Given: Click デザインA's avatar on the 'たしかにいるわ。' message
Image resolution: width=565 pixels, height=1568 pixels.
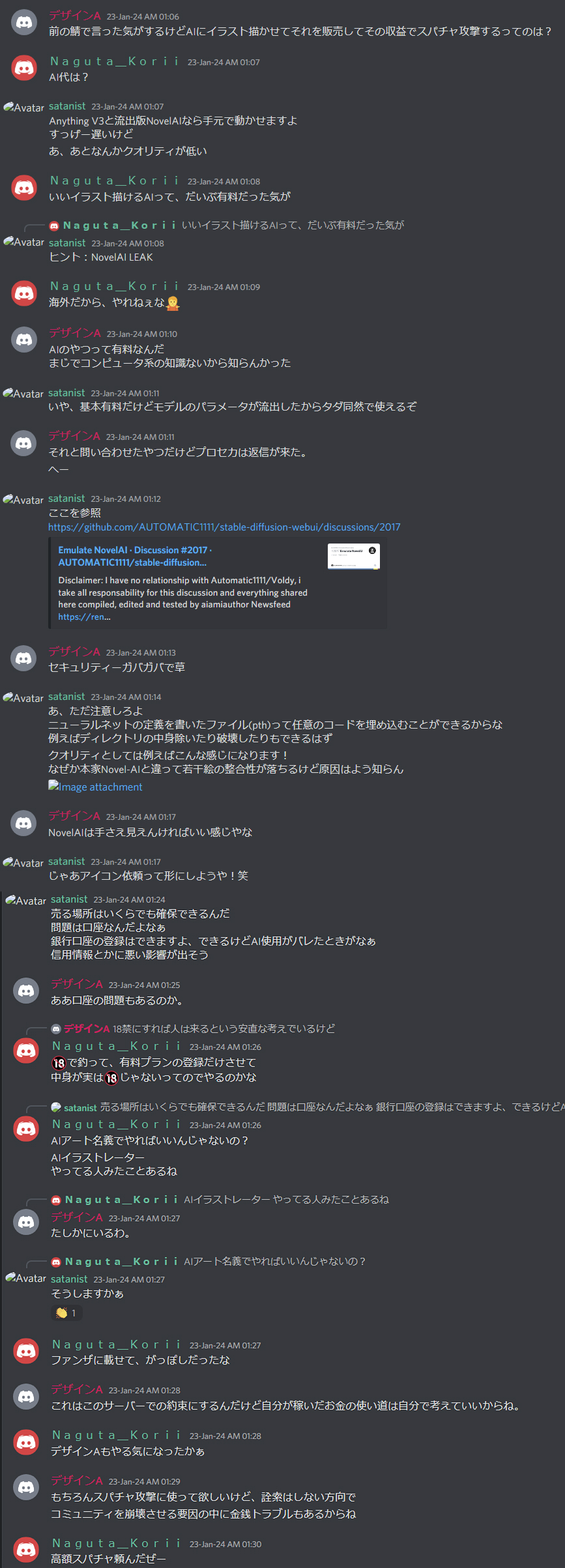Looking at the screenshot, I should pyautogui.click(x=26, y=1221).
